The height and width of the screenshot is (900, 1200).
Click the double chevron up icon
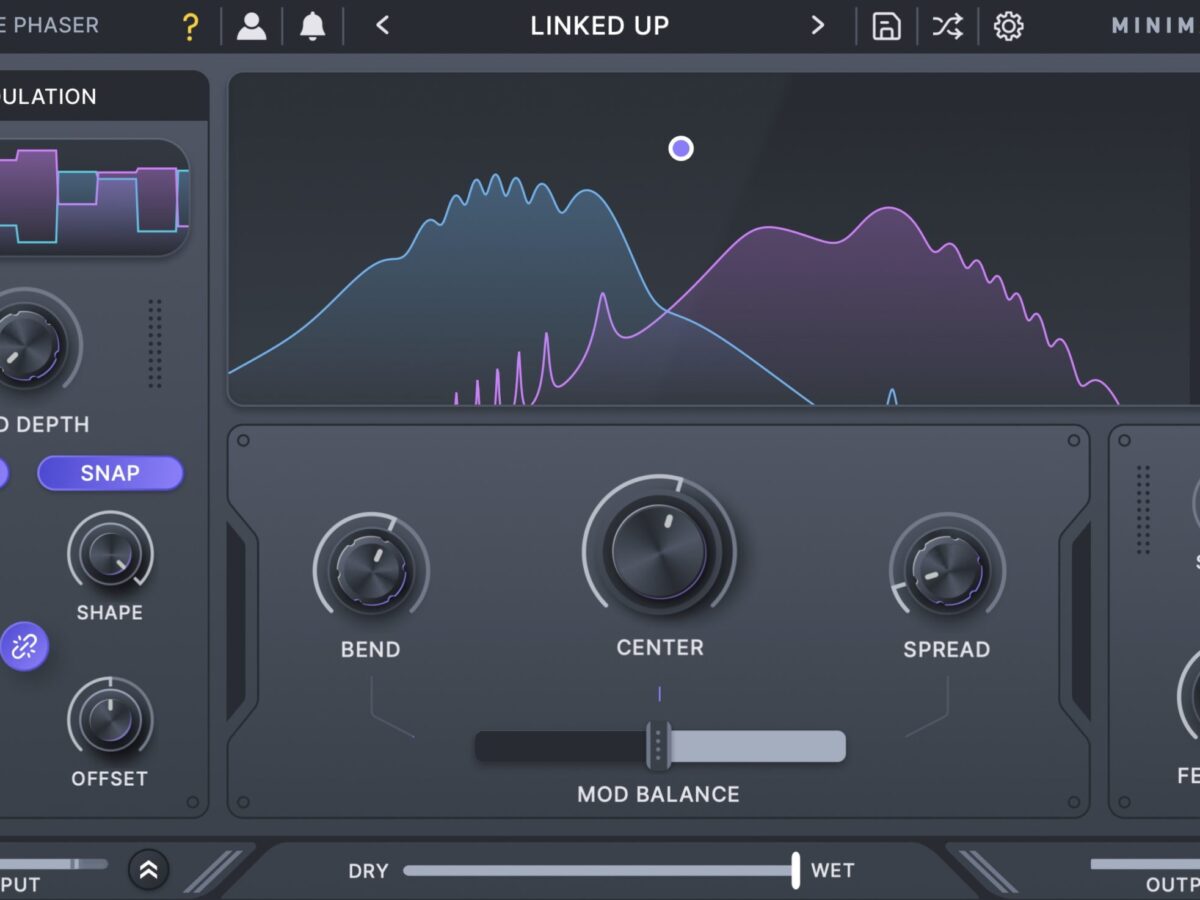[149, 870]
